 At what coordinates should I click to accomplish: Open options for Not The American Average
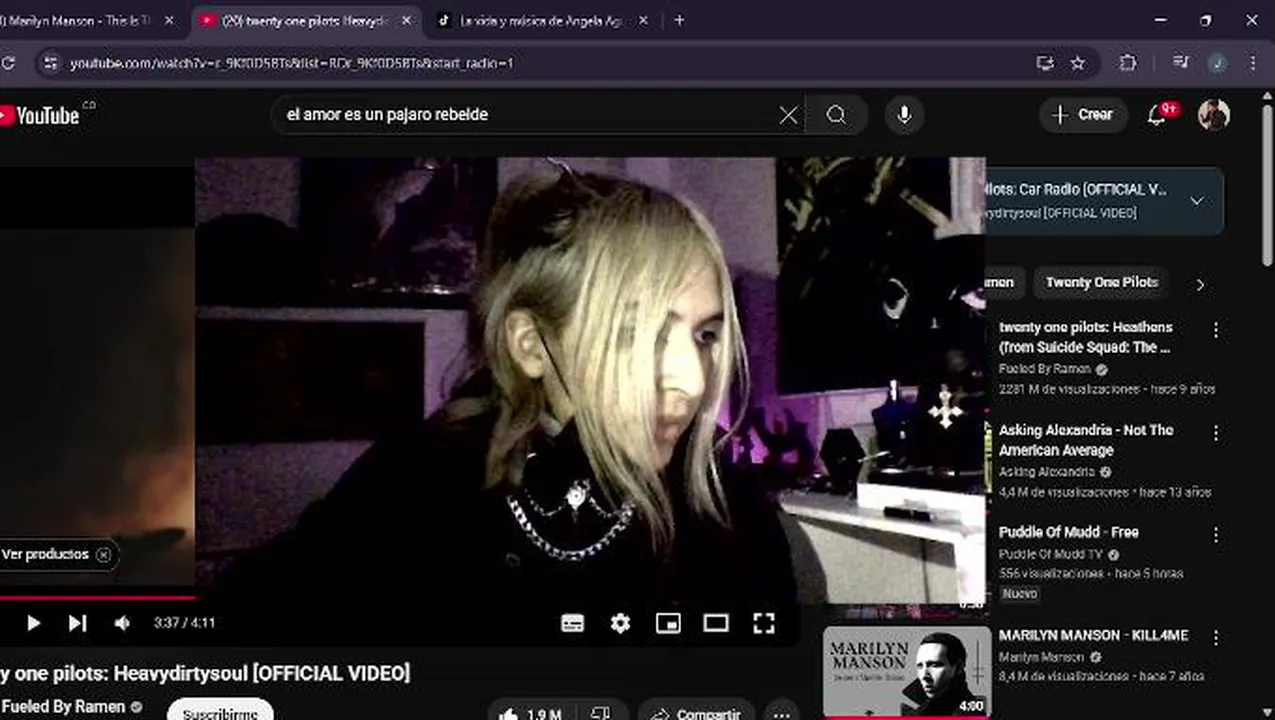coord(1216,433)
